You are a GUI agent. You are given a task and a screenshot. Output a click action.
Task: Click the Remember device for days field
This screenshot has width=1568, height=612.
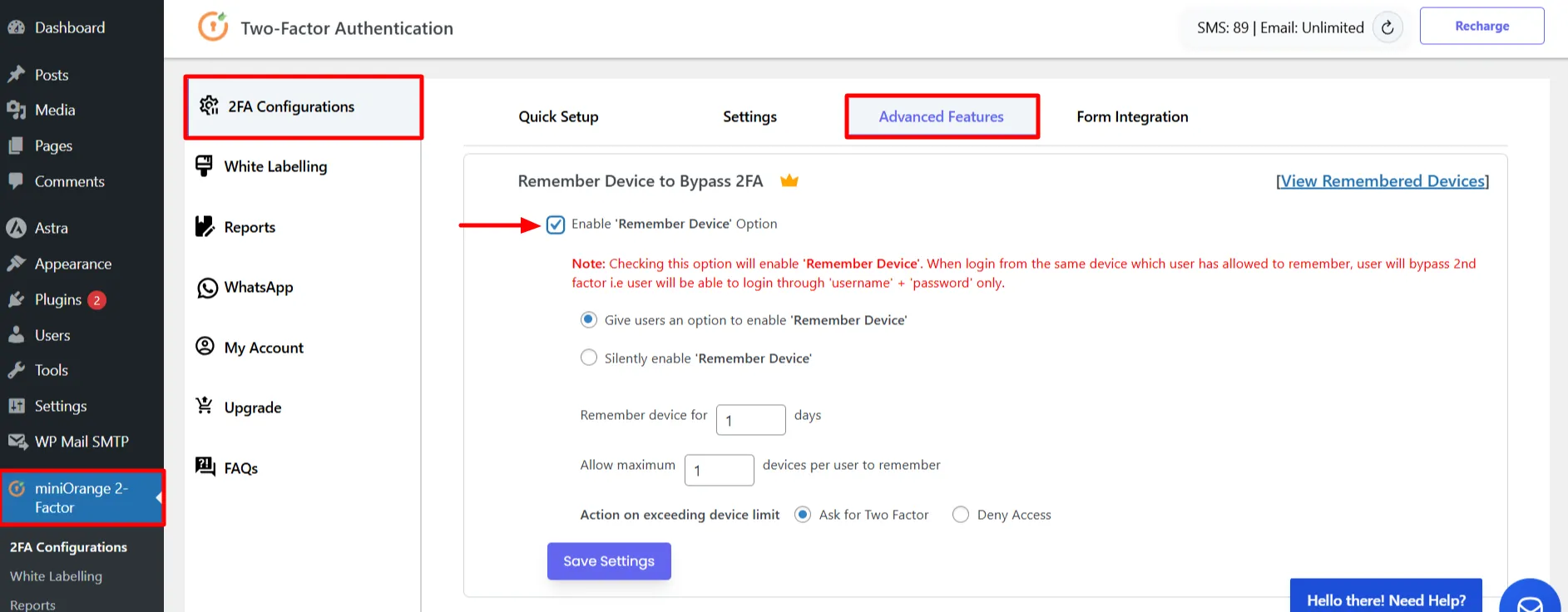click(751, 420)
